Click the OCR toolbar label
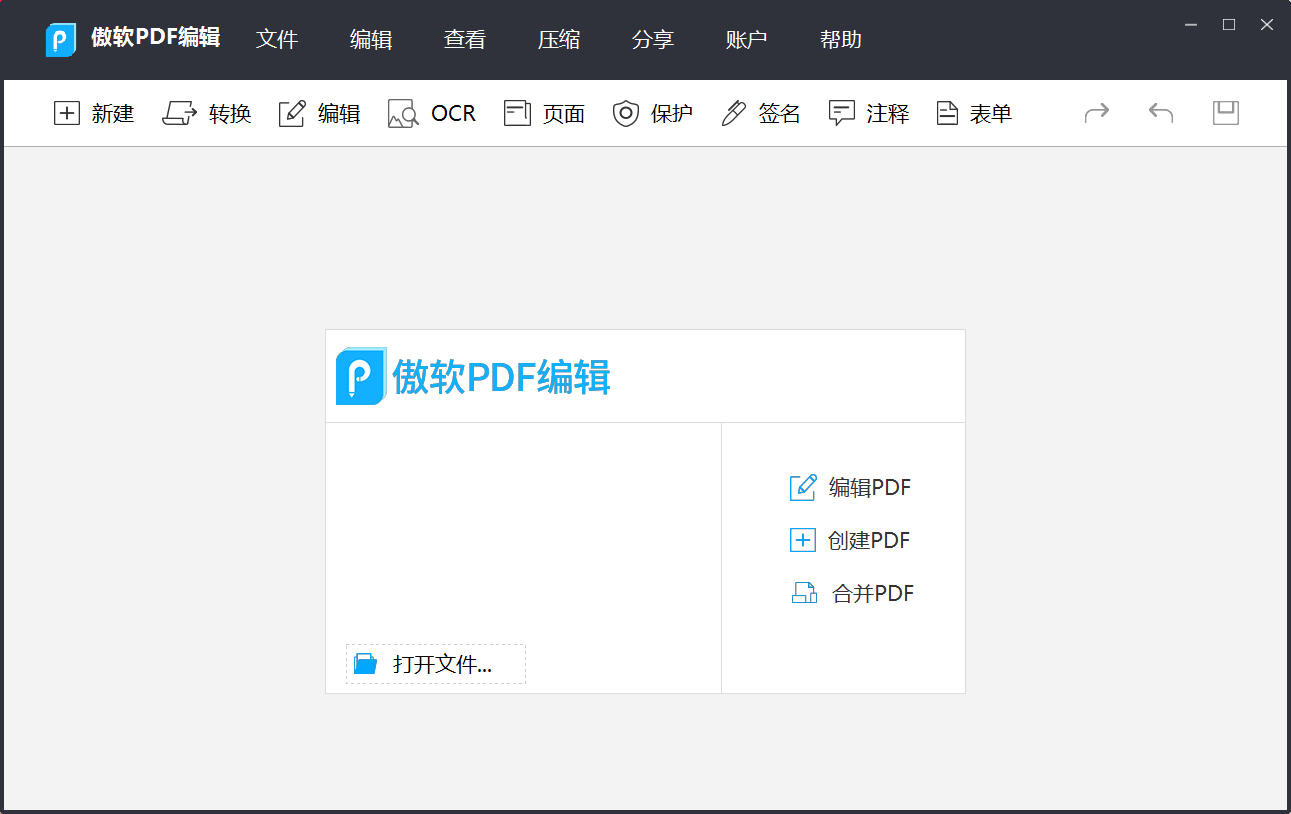 pyautogui.click(x=454, y=114)
